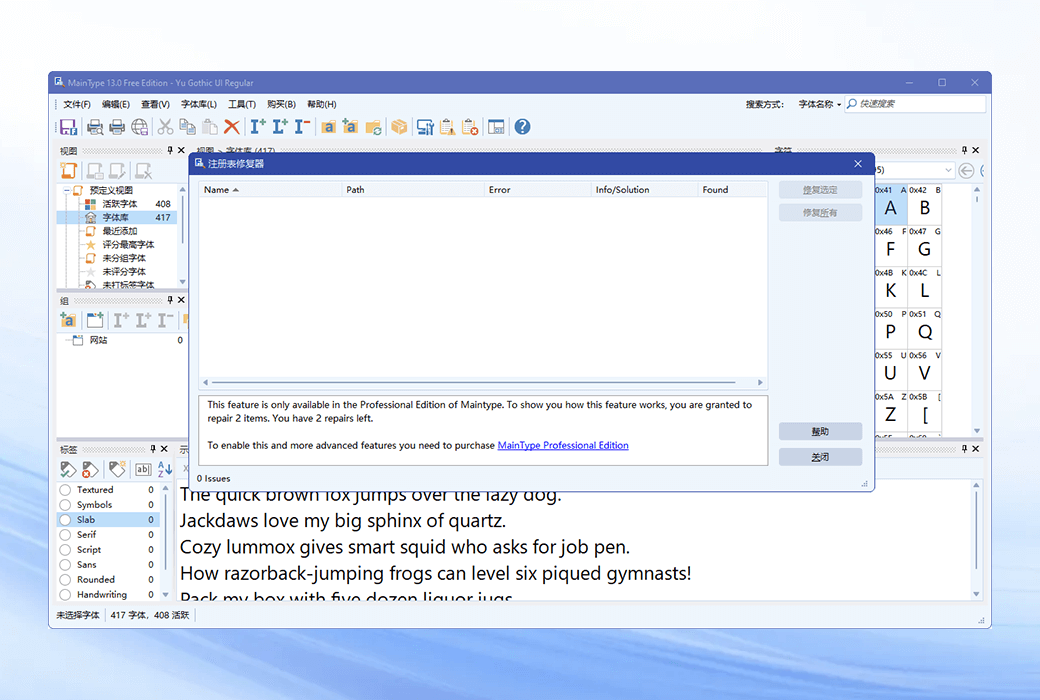Click the blue I-minus uninstall font icon
Screen dimensions: 1040x700
click(302, 126)
